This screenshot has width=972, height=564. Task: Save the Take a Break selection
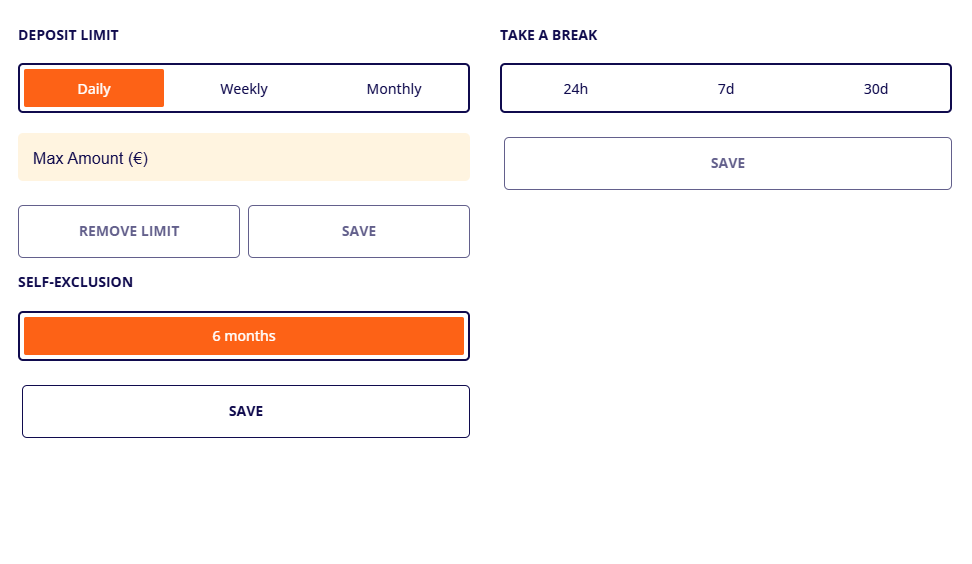click(728, 163)
